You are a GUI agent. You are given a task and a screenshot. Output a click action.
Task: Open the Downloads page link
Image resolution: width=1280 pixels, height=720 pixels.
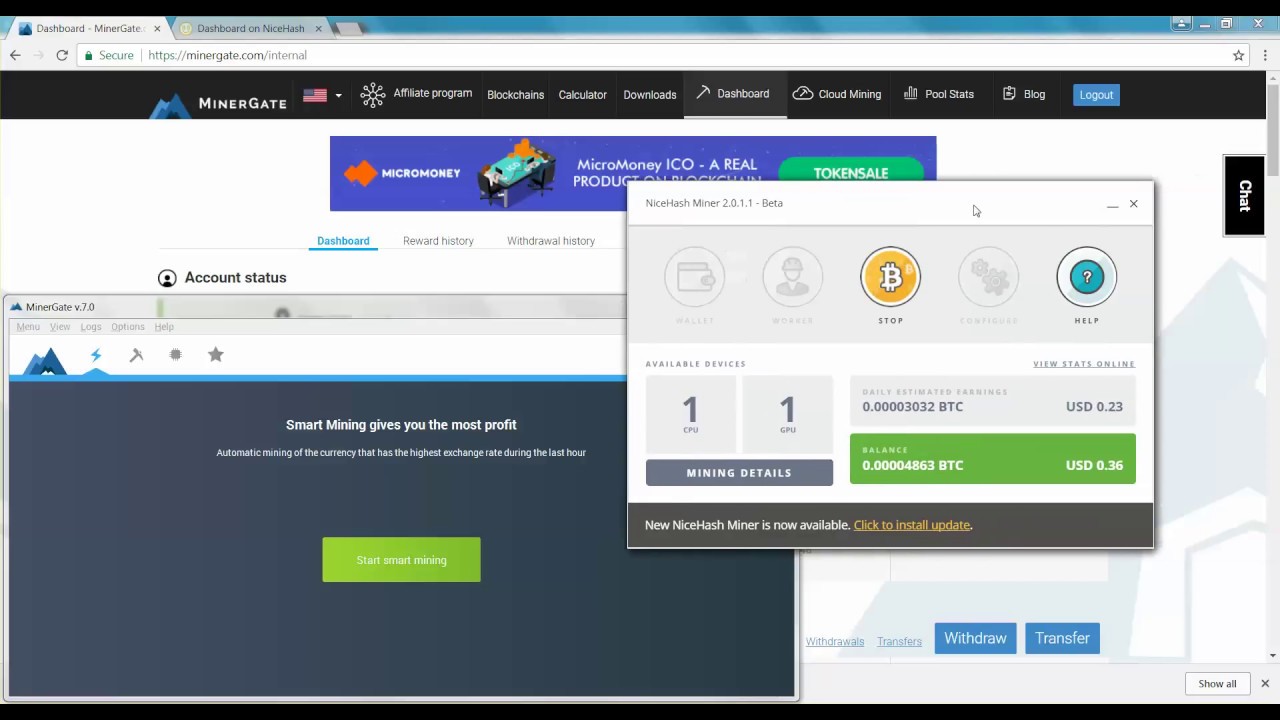click(x=650, y=95)
